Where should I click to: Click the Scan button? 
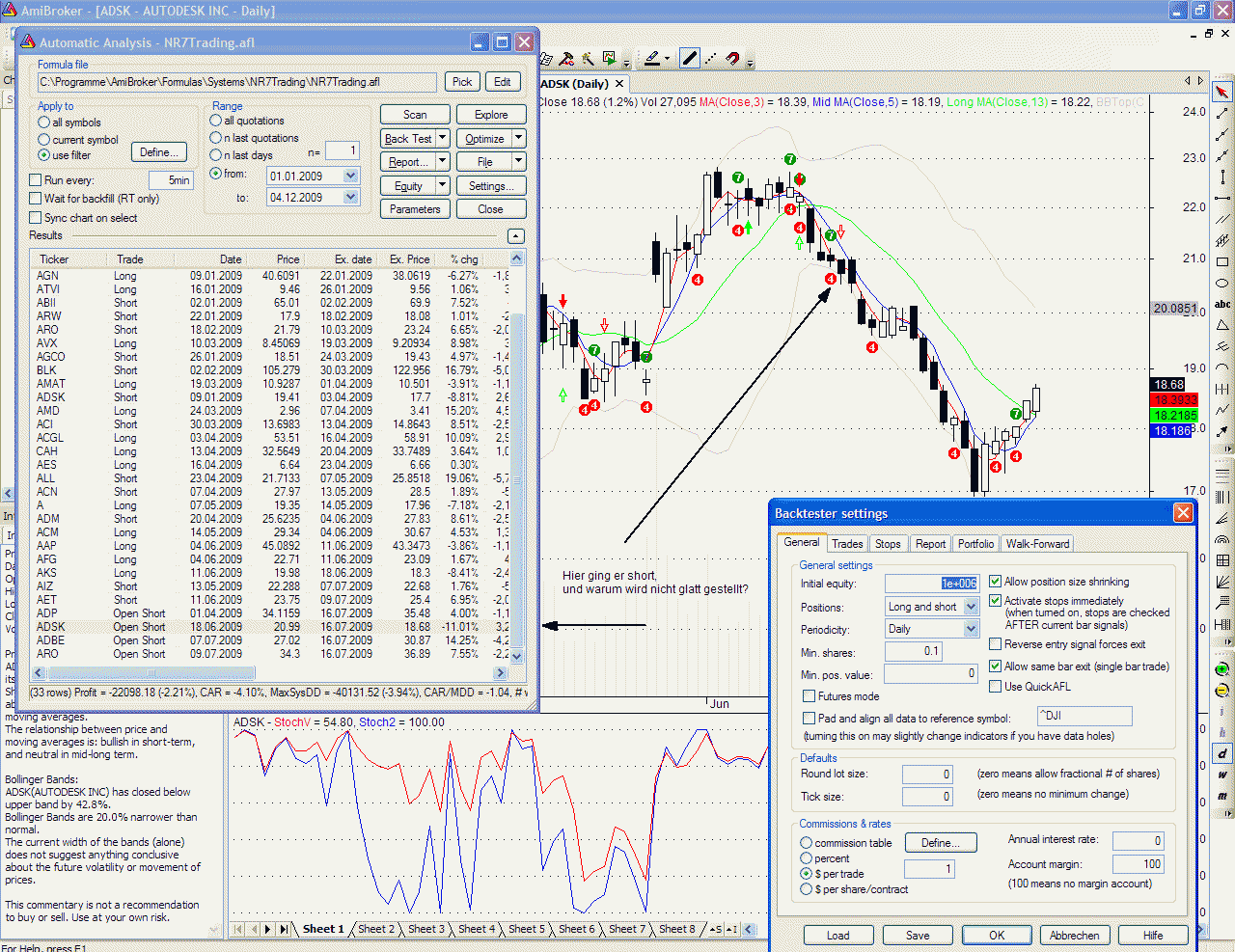(415, 115)
